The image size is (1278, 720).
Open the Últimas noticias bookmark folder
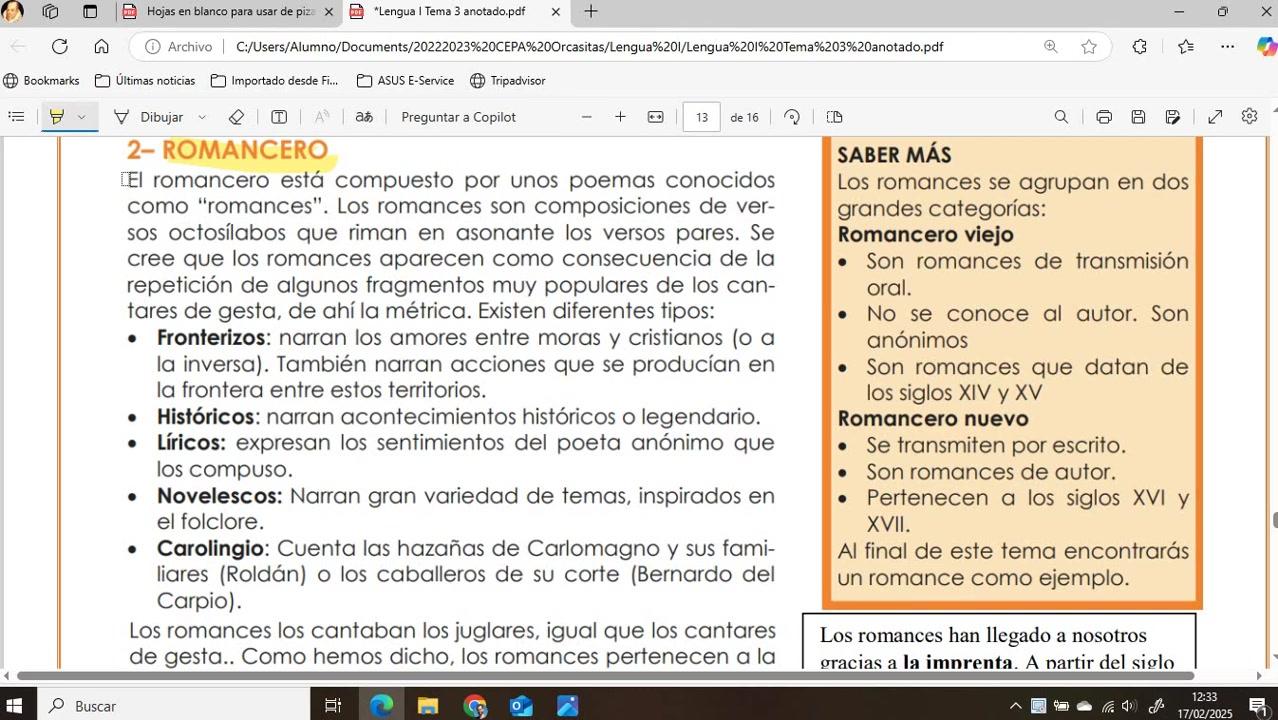(x=145, y=80)
